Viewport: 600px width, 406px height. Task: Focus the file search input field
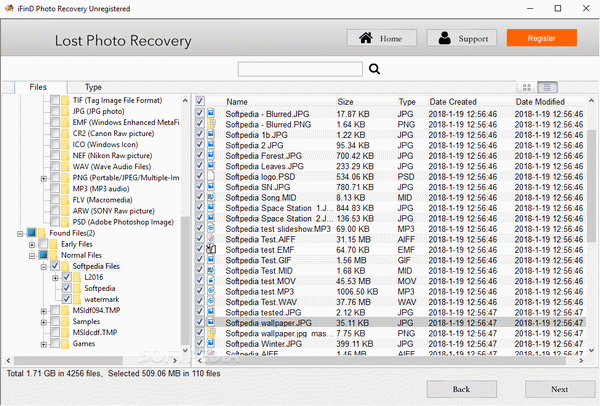click(x=300, y=69)
